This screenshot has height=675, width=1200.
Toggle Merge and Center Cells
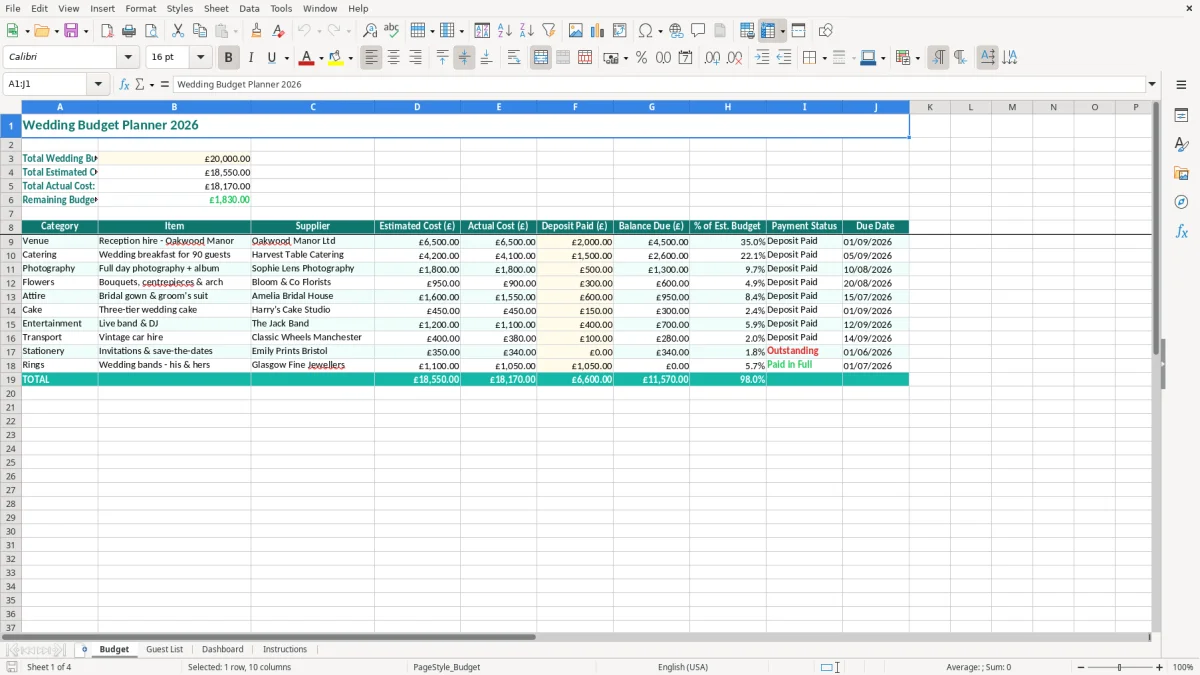coord(541,58)
